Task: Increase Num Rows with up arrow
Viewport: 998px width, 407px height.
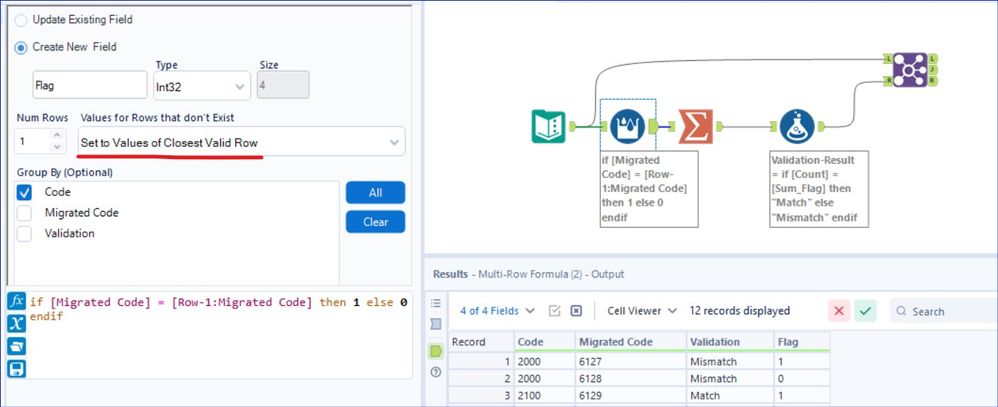Action: (57, 135)
